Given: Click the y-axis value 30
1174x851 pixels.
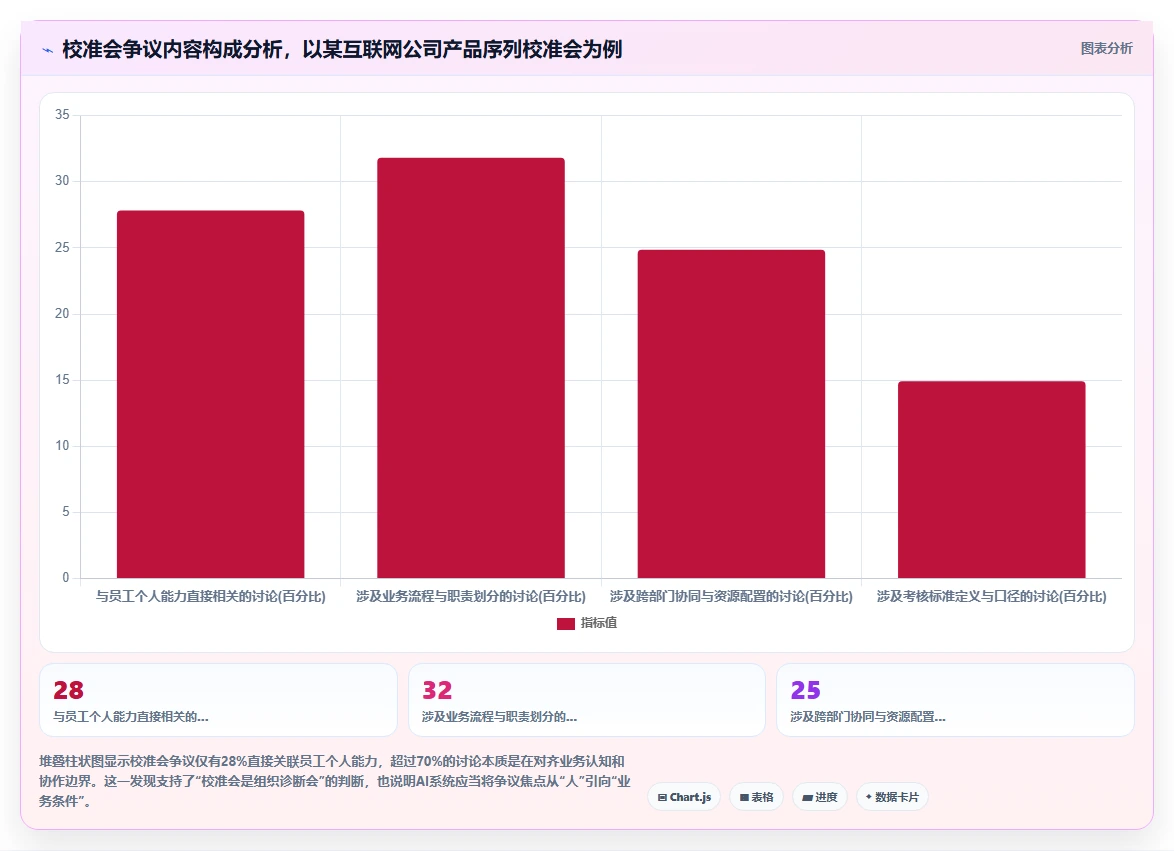Looking at the screenshot, I should coord(62,180).
